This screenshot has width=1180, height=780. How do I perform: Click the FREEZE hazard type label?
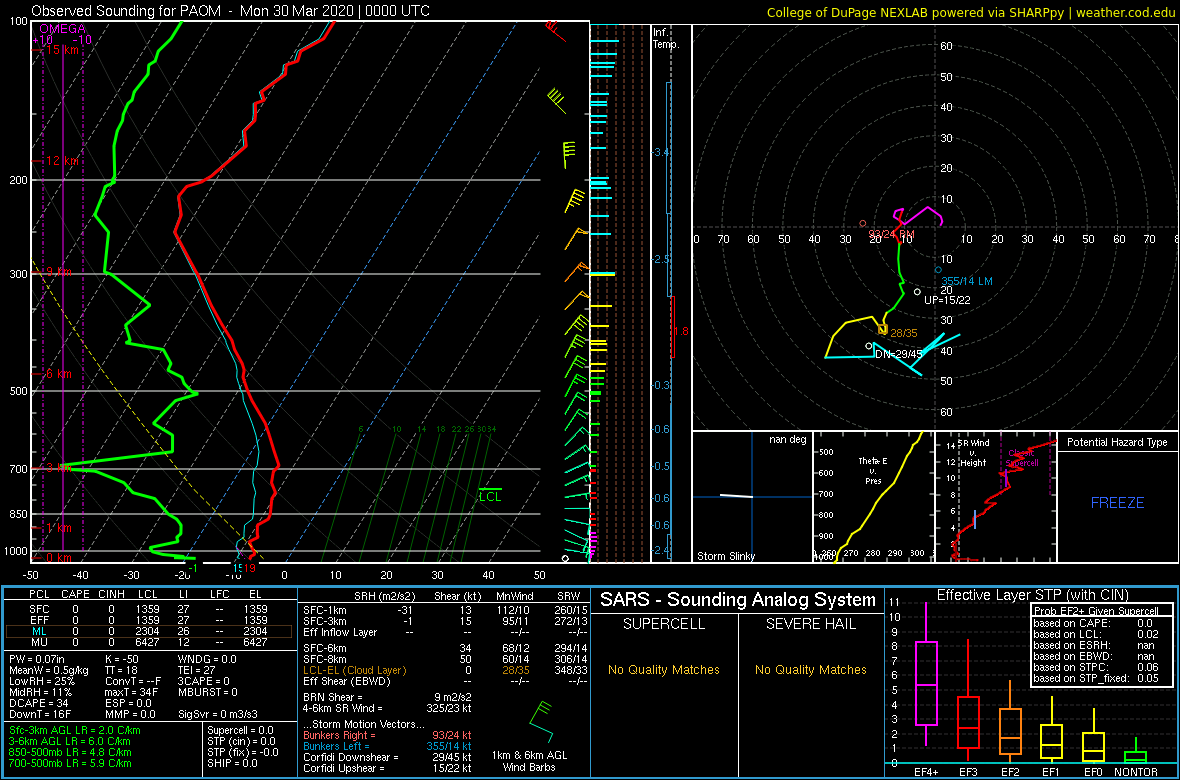(1118, 502)
